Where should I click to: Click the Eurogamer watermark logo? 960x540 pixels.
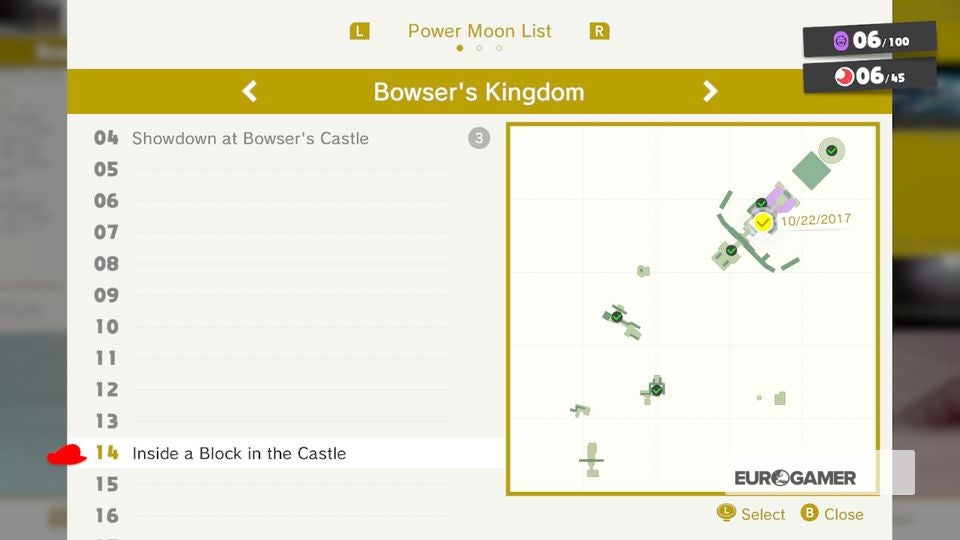[x=795, y=478]
